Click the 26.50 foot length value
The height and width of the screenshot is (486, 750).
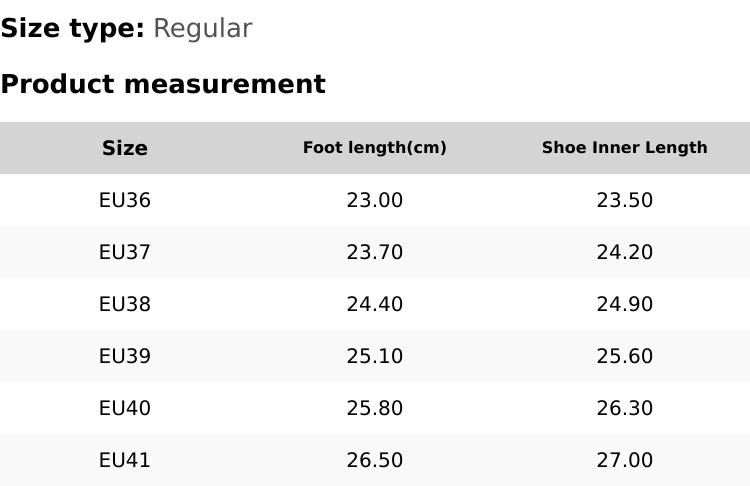pos(375,460)
